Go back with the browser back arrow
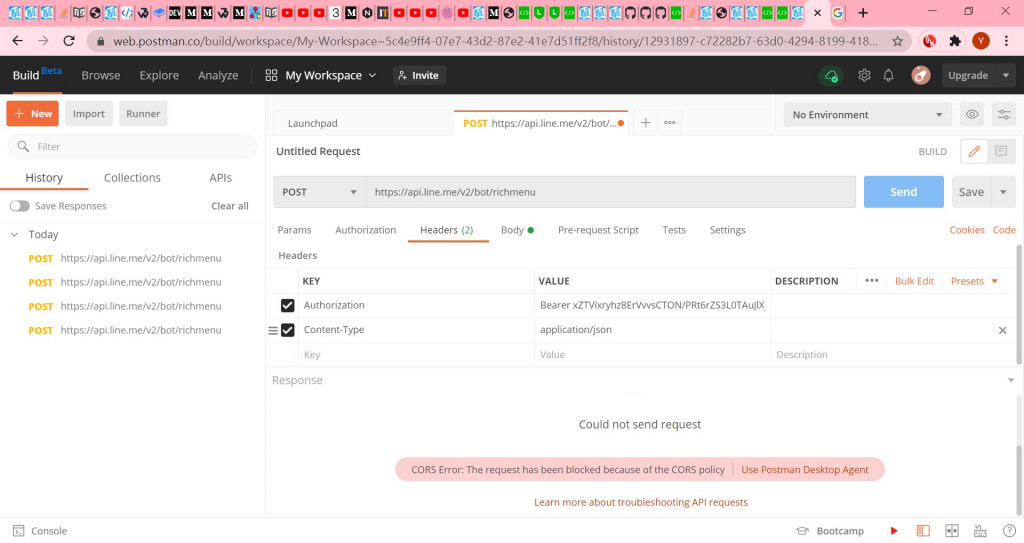Screen dimensions: 1024x543 tap(18, 41)
